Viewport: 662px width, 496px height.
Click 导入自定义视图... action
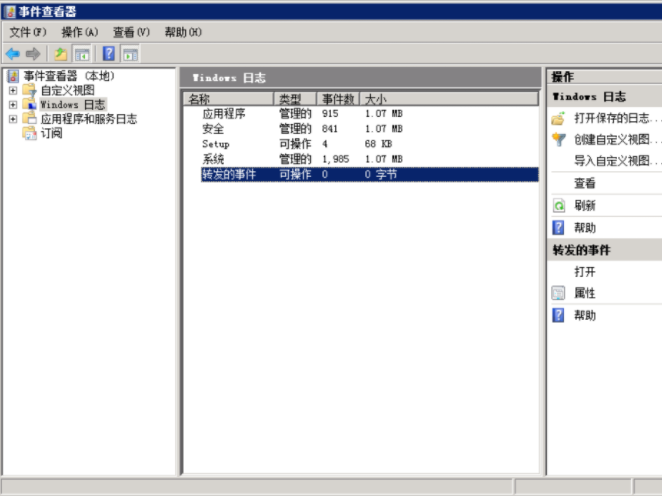click(x=616, y=161)
